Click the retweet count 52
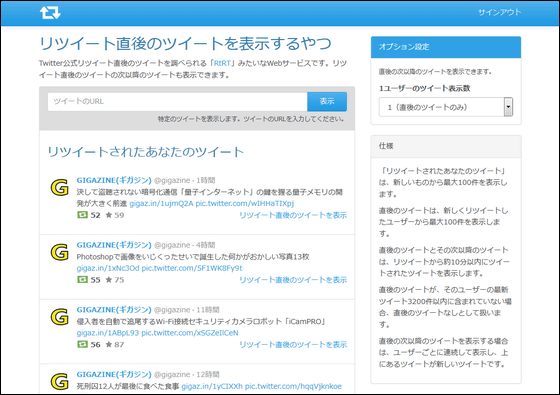 (95, 215)
